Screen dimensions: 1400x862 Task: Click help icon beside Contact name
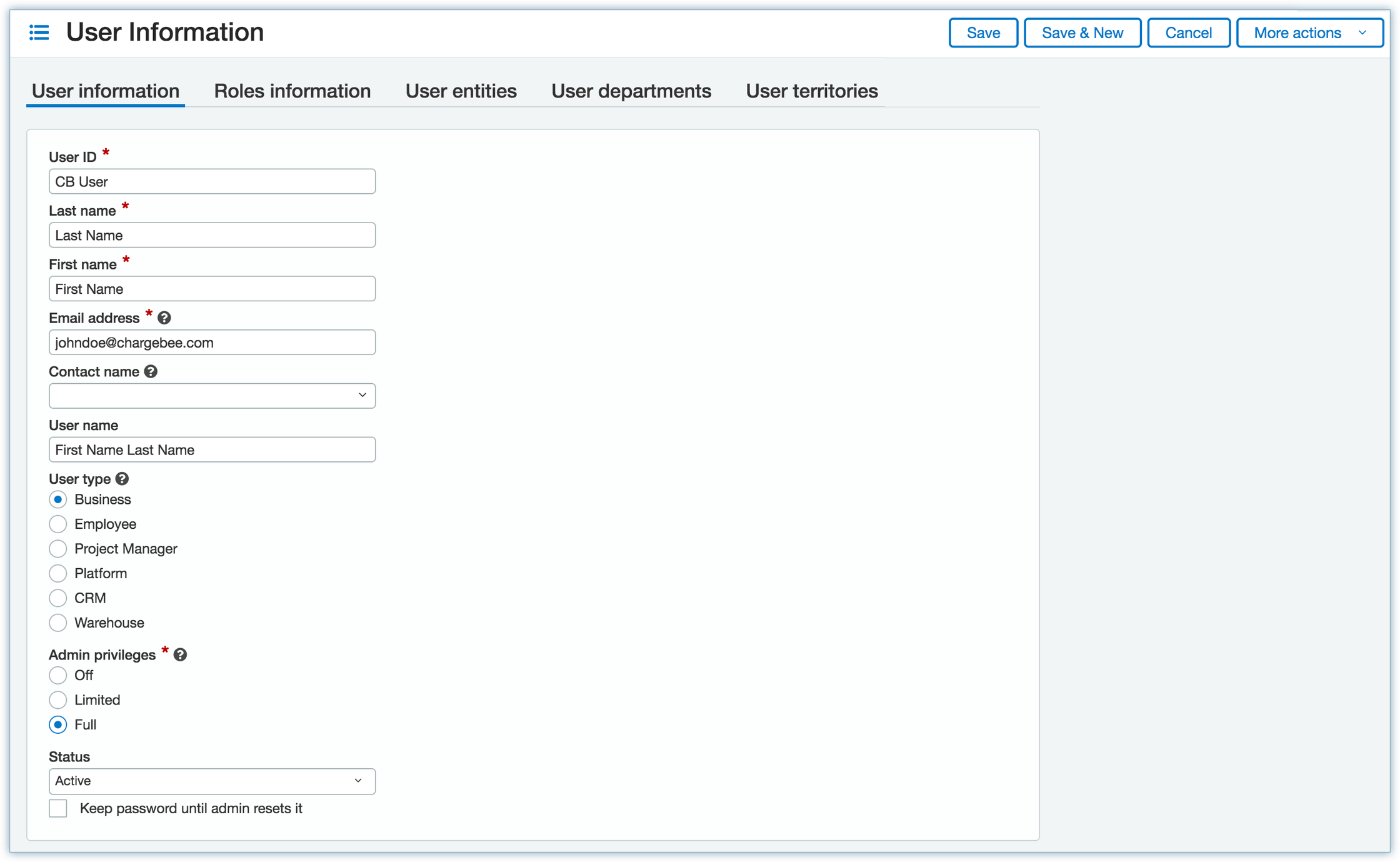pyautogui.click(x=151, y=372)
